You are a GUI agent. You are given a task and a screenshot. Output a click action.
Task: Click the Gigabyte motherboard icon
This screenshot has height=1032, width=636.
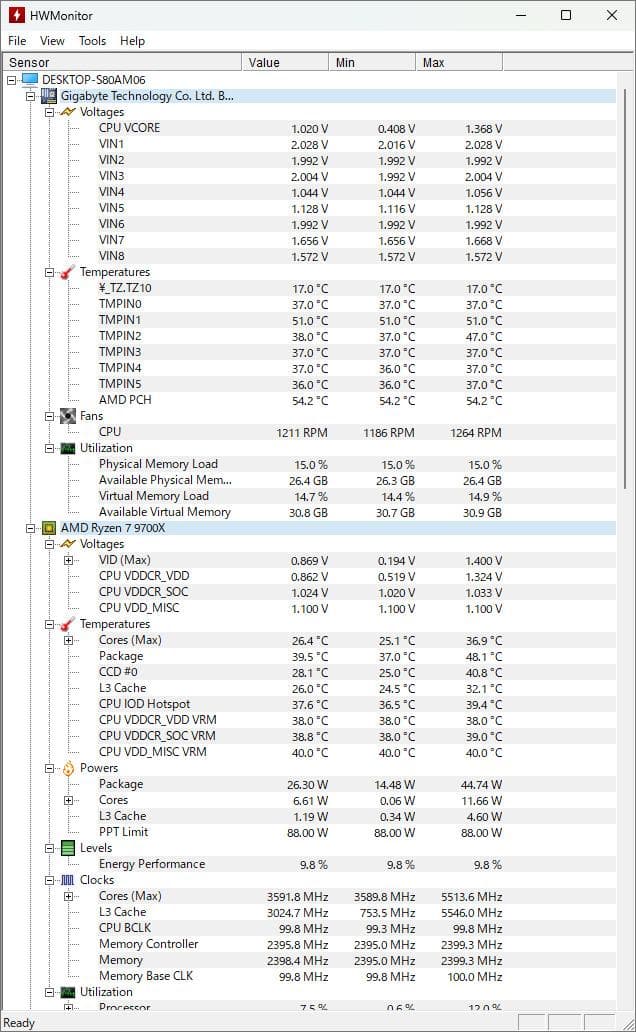pyautogui.click(x=50, y=96)
